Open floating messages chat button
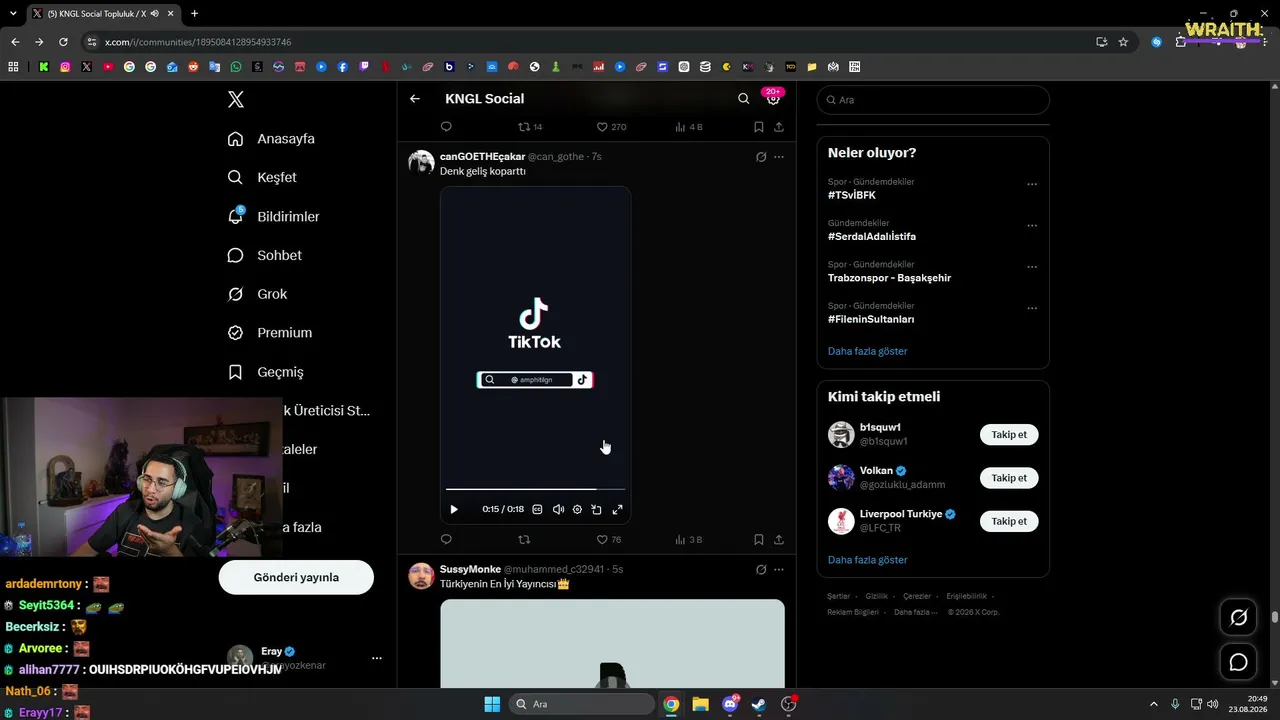 (1238, 662)
